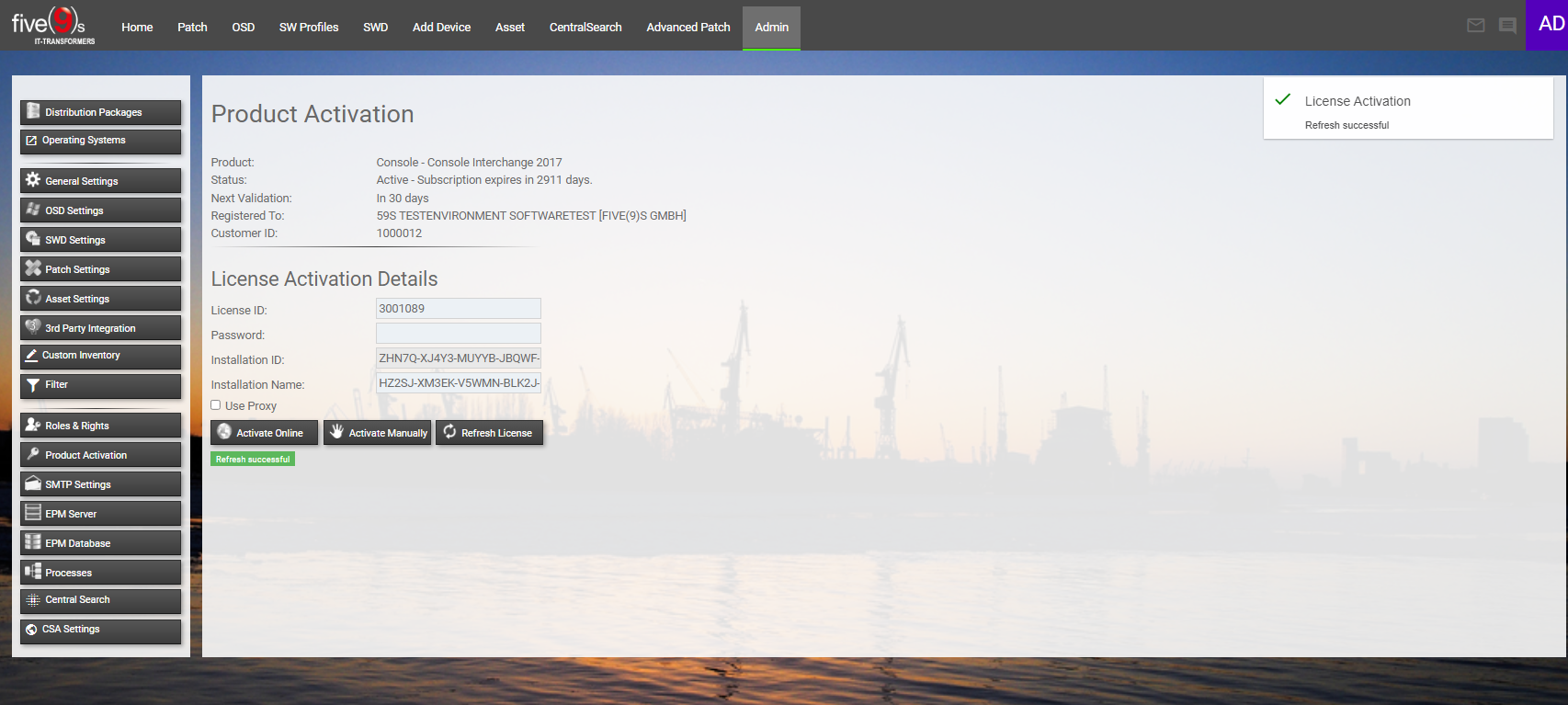Enable the Use Proxy checkbox

(216, 404)
